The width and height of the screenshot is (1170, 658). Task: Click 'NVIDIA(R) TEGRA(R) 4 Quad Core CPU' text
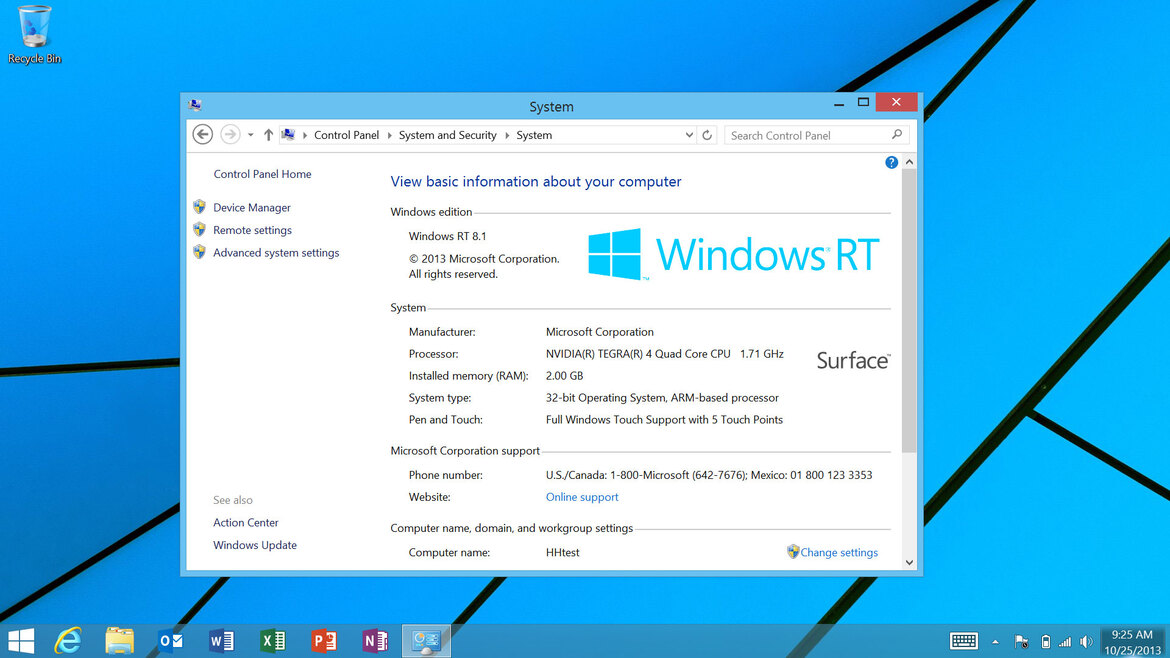click(x=638, y=354)
